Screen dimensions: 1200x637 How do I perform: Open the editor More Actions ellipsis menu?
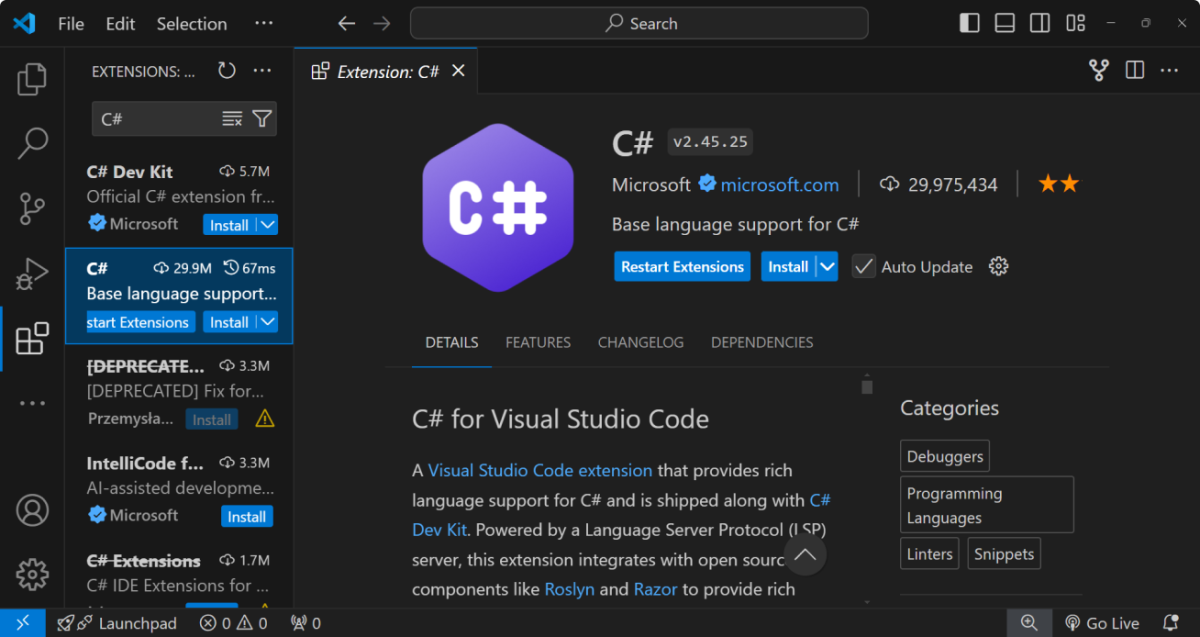[x=1168, y=70]
